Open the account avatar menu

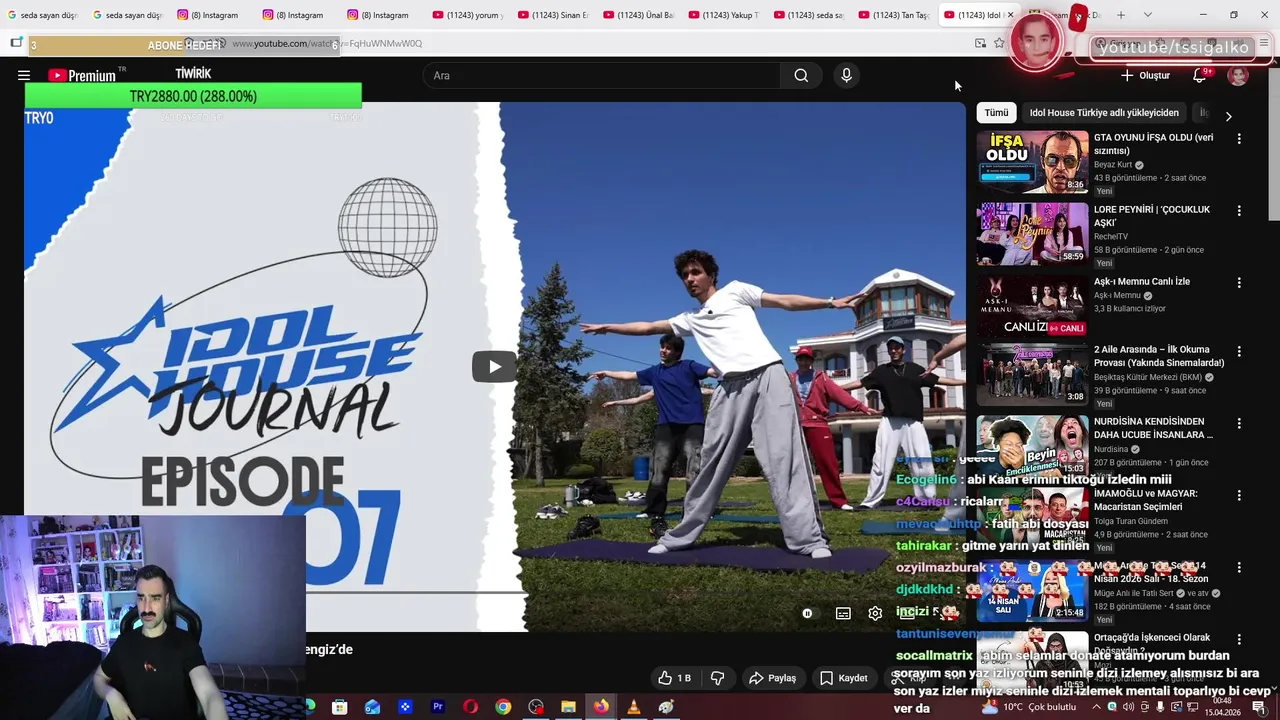point(1238,75)
